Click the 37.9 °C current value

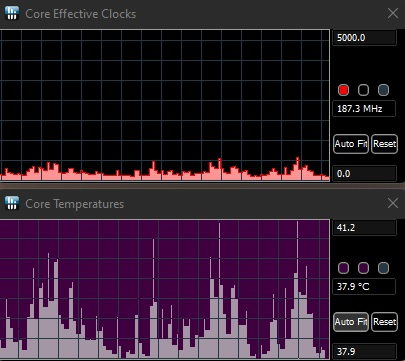364,286
